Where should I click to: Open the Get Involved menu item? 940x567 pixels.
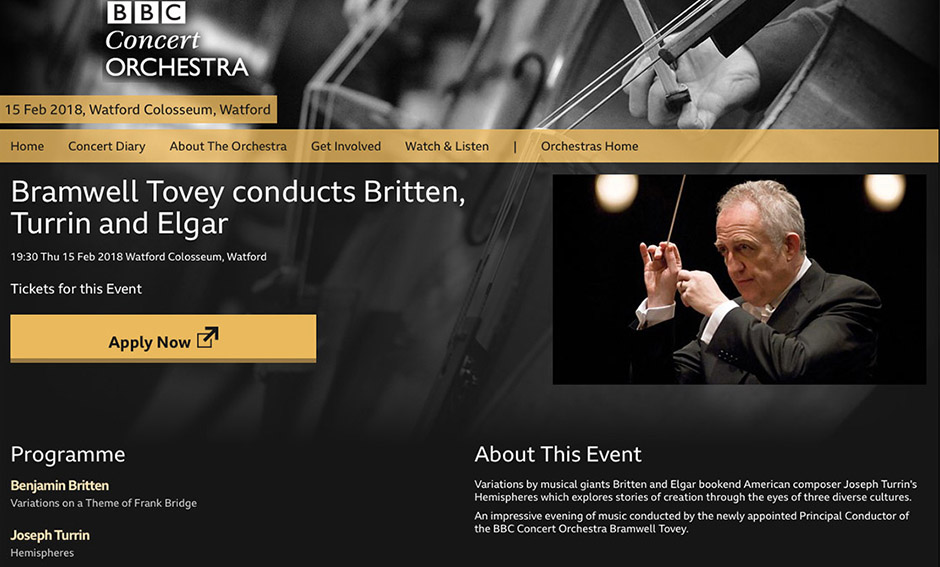[346, 146]
